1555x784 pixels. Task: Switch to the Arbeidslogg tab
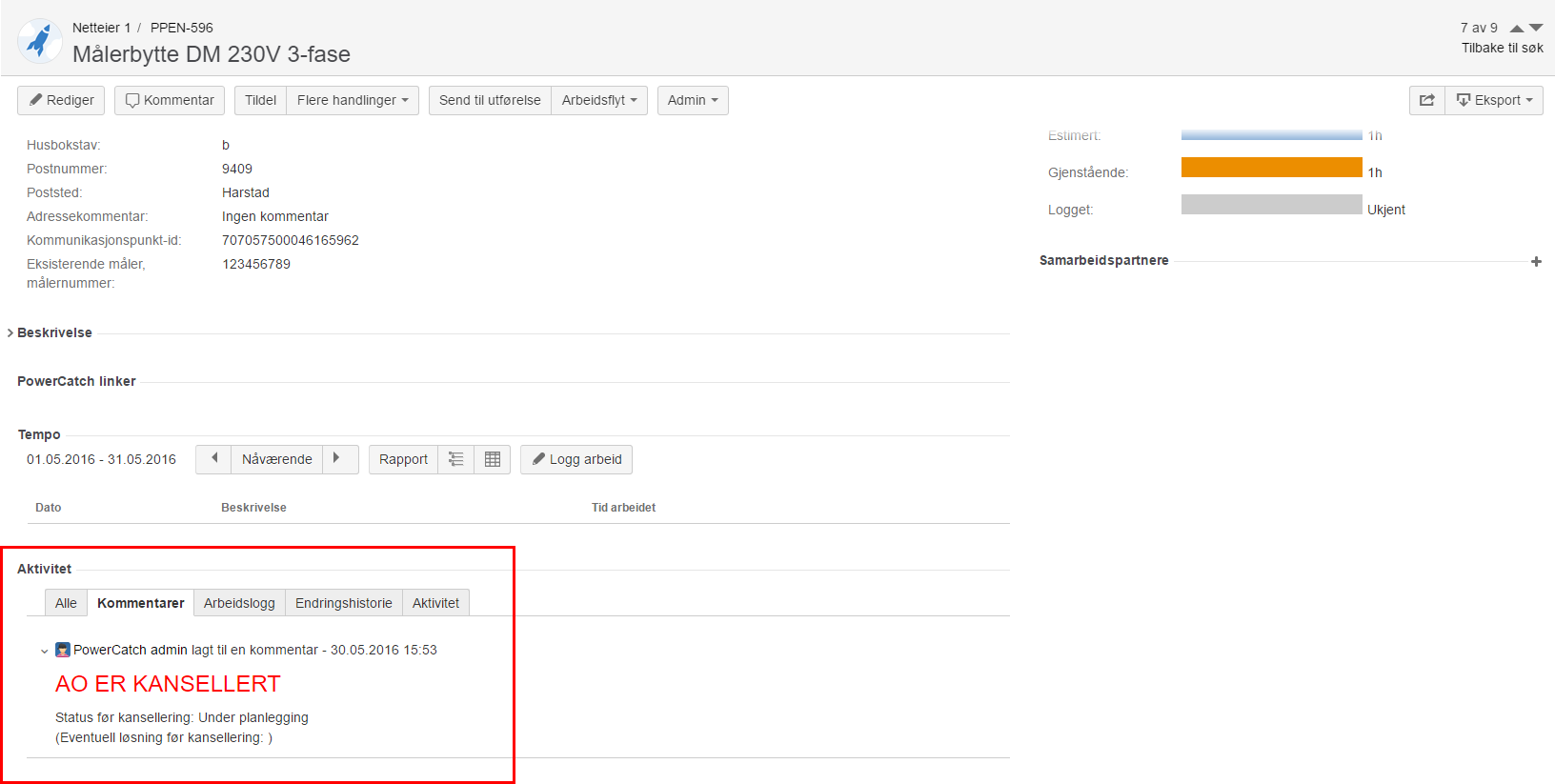(x=239, y=603)
